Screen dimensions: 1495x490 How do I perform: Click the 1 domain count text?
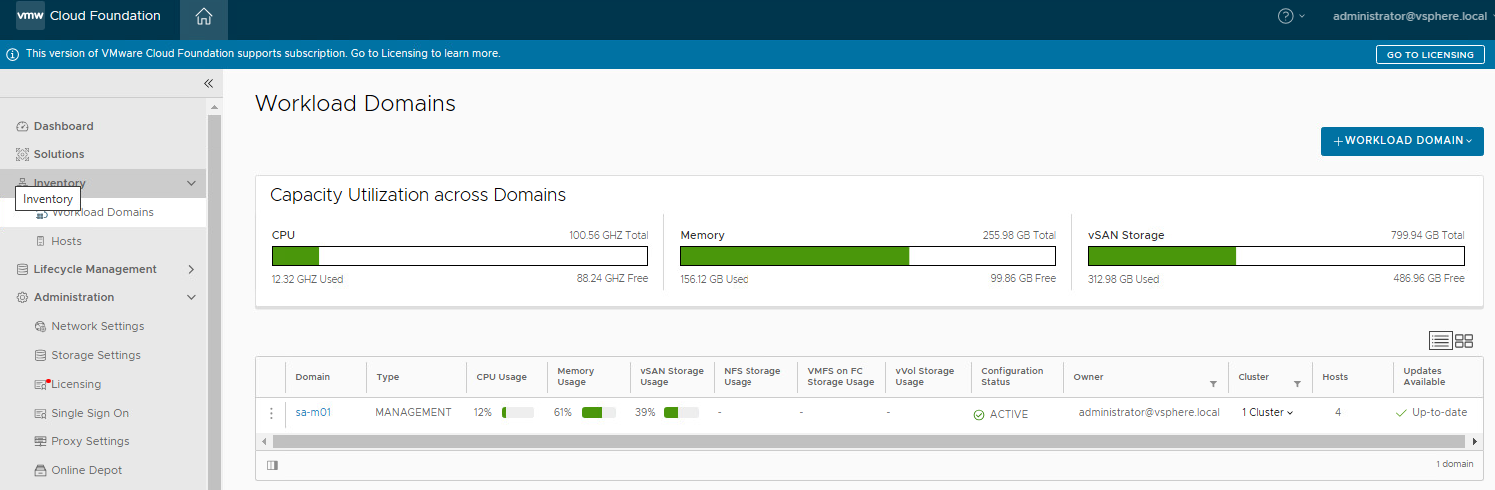pyautogui.click(x=1455, y=465)
